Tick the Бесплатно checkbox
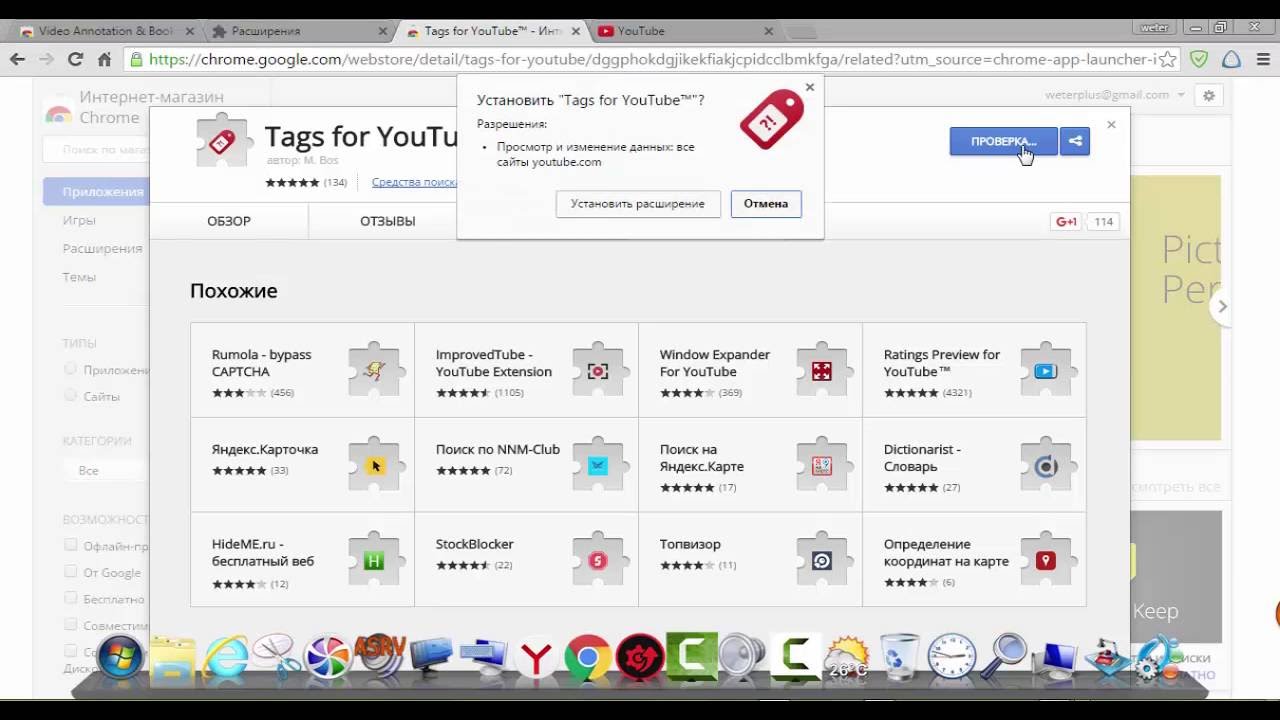 pos(71,598)
